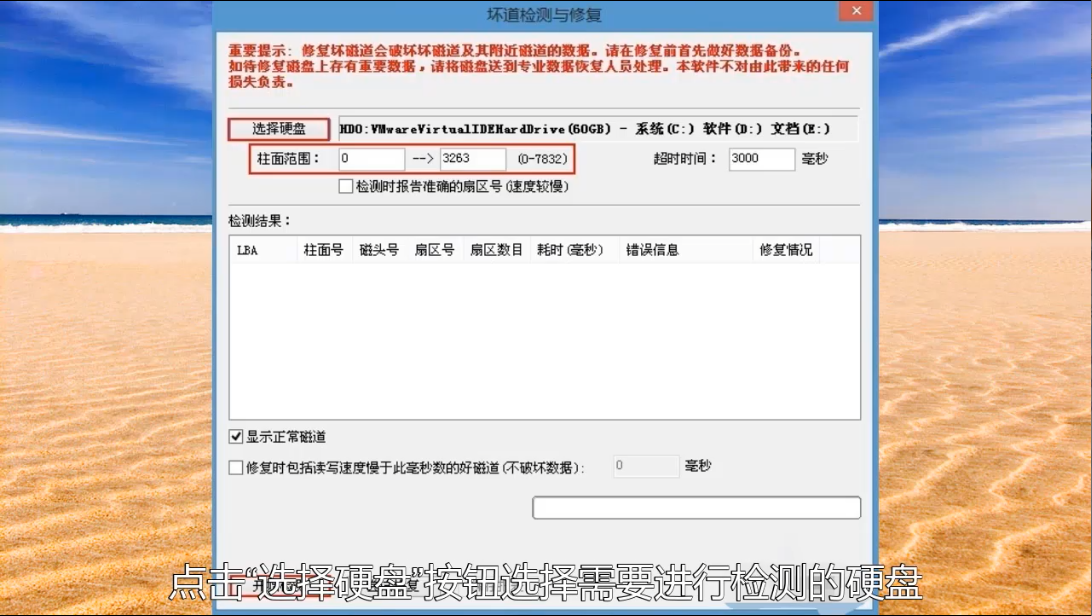Click inside the empty 检测结果 list
Screen dimensions: 1092x616
pyautogui.click(x=544, y=340)
